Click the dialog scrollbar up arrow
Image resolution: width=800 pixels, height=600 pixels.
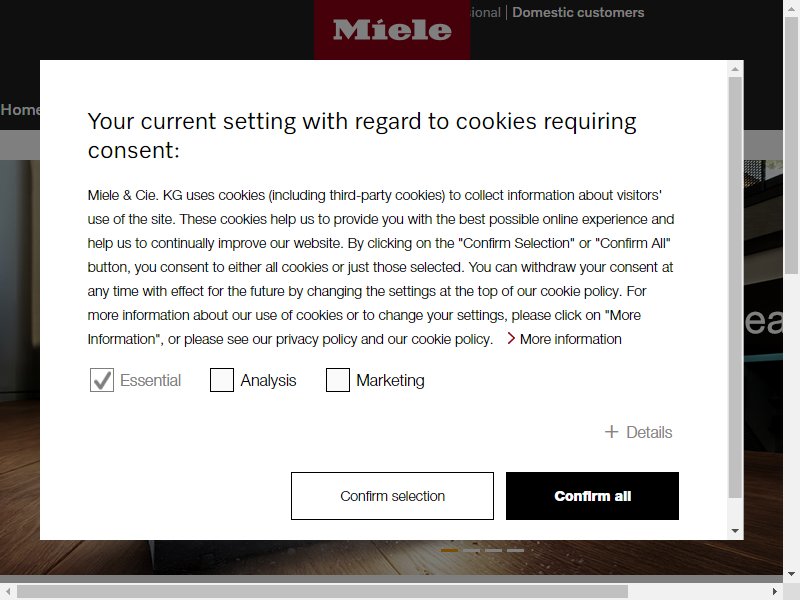(735, 69)
